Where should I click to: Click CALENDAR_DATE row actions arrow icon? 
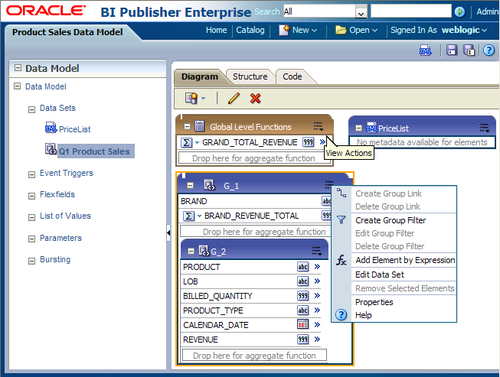[x=317, y=325]
